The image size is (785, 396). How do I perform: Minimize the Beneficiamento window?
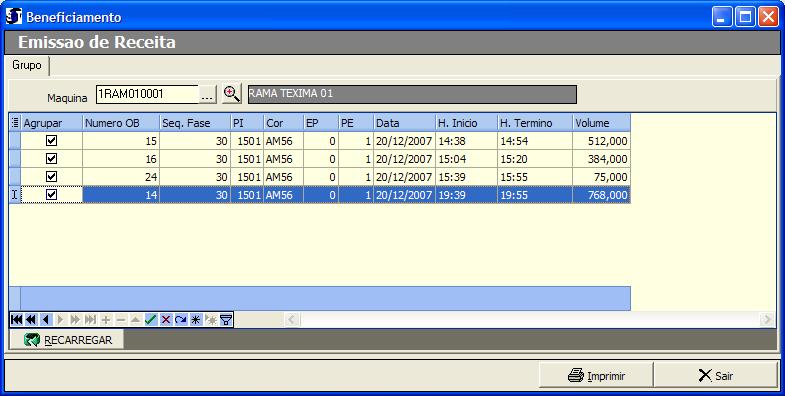click(721, 17)
